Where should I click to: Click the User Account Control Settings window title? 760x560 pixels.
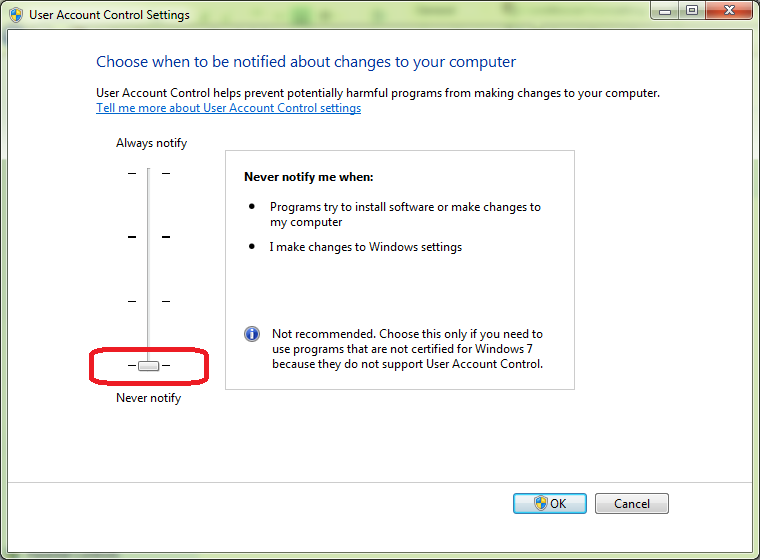tap(109, 15)
